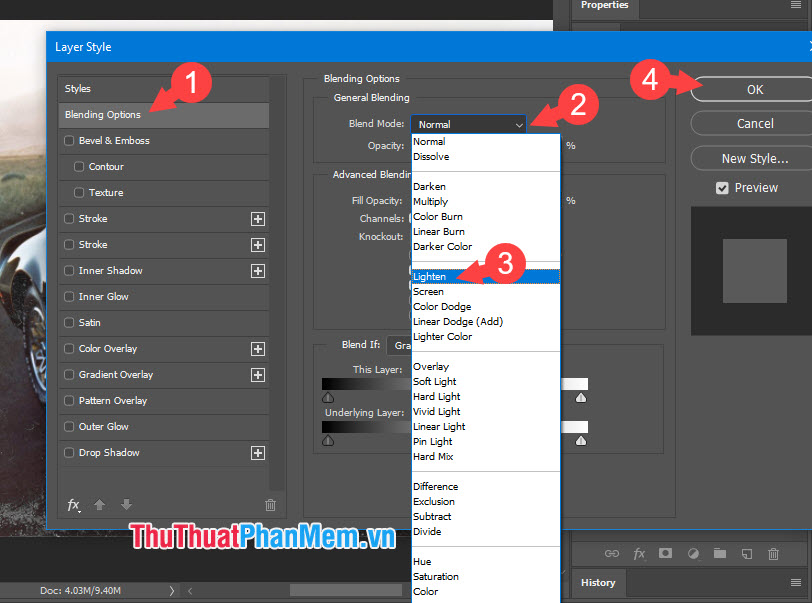Click the create new layer icon
The width and height of the screenshot is (812, 603).
coord(746,553)
